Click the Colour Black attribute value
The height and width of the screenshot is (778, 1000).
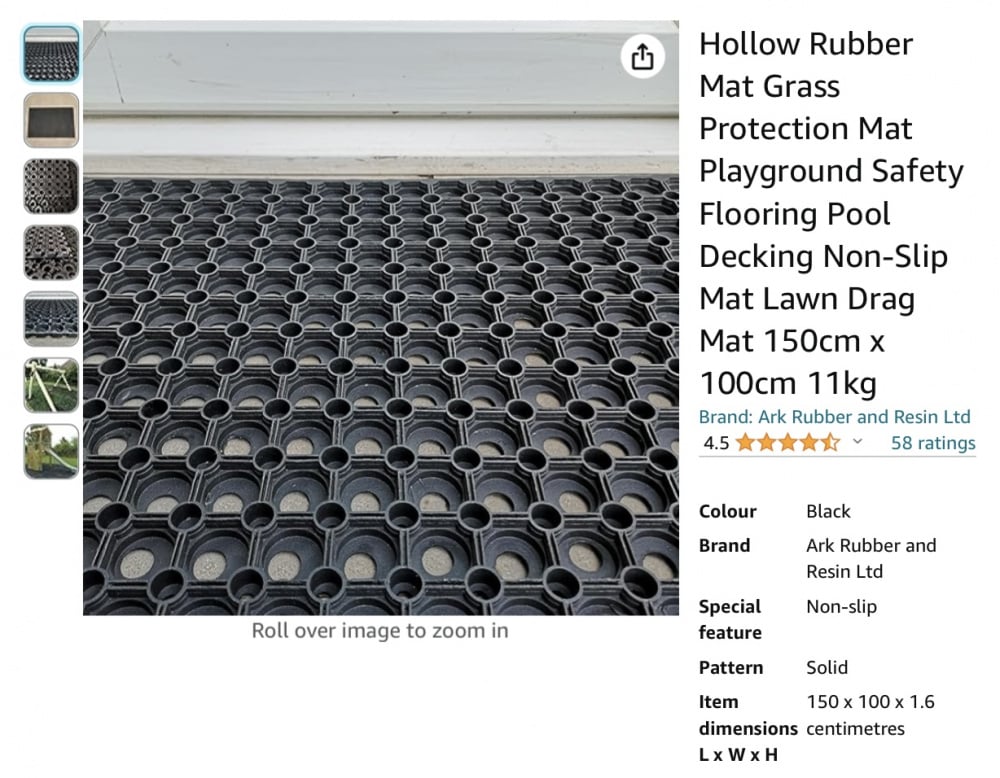[x=828, y=511]
